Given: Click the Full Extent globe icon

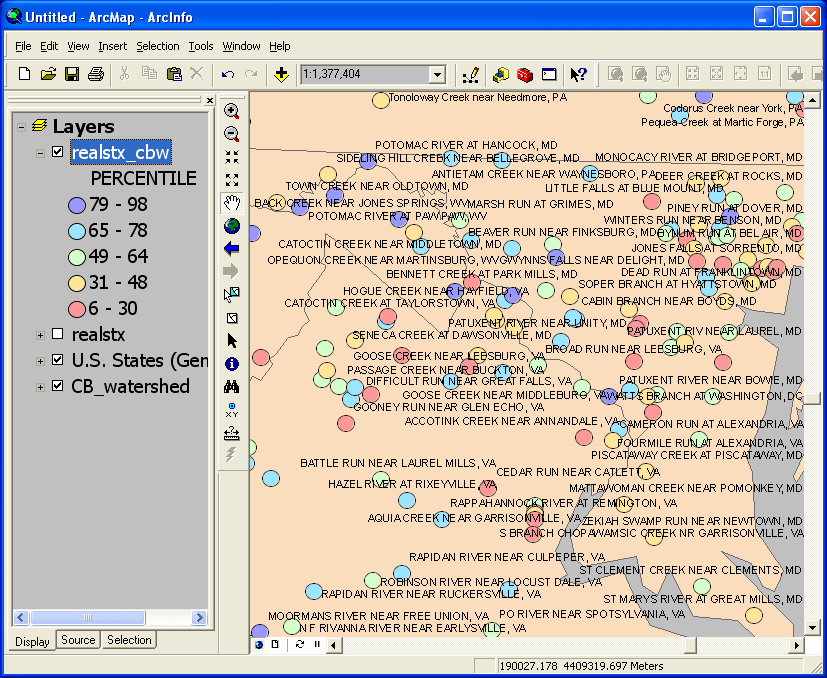Looking at the screenshot, I should (232, 225).
